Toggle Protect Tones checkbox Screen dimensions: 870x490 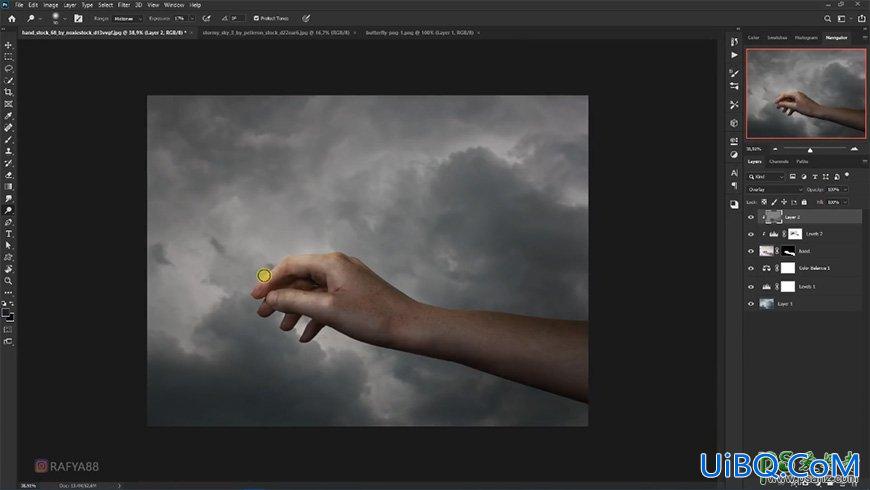click(x=256, y=18)
